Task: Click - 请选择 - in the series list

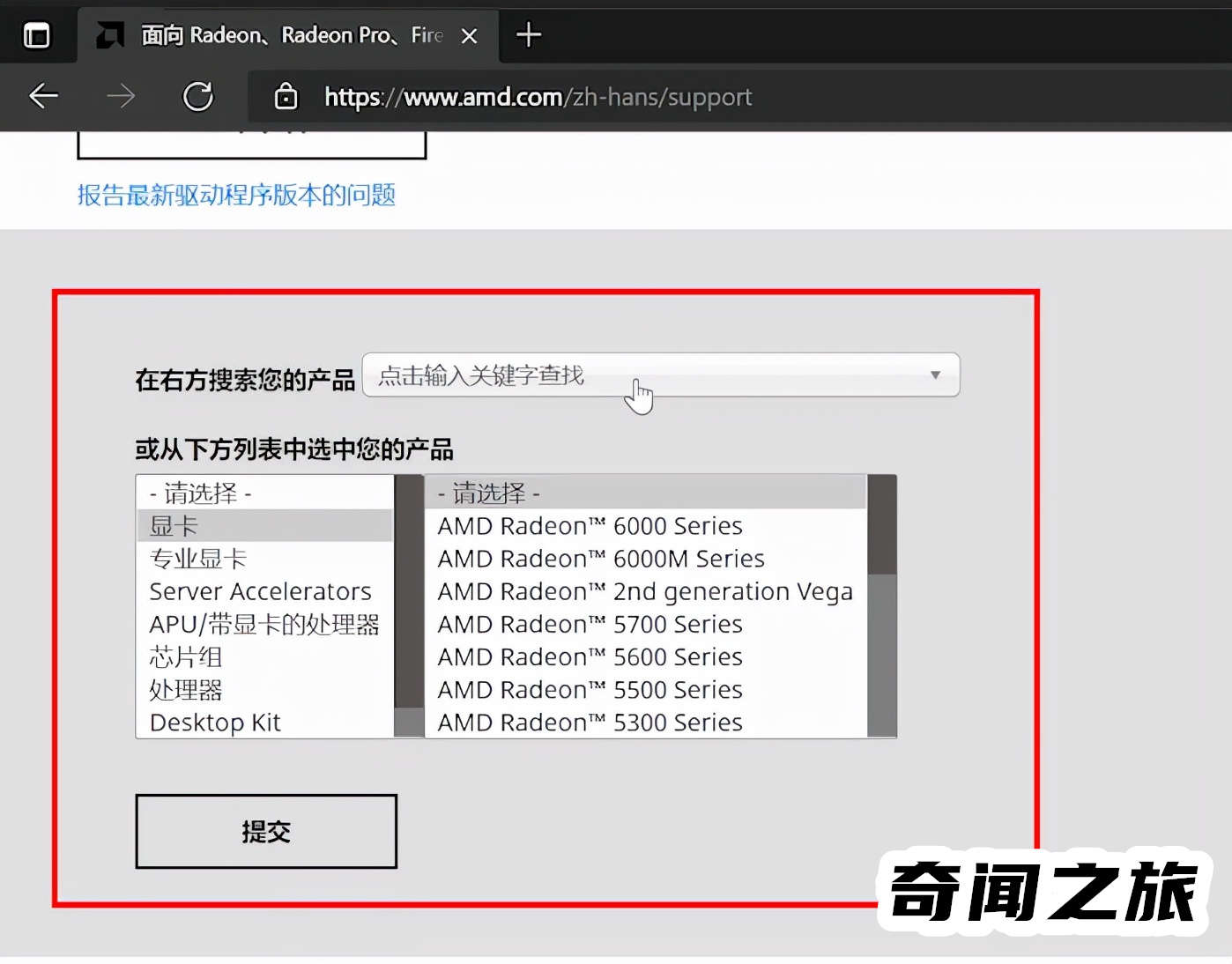Action: (646, 493)
